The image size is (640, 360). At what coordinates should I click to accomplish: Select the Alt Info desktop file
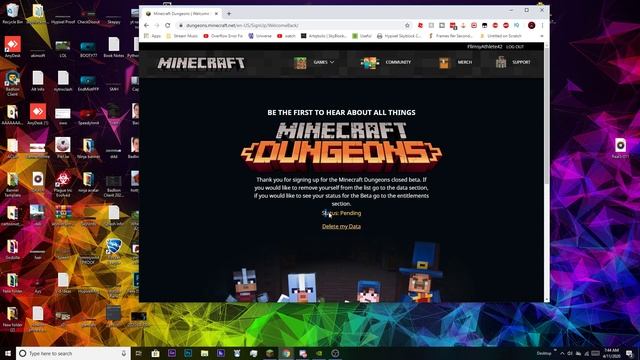point(38,81)
